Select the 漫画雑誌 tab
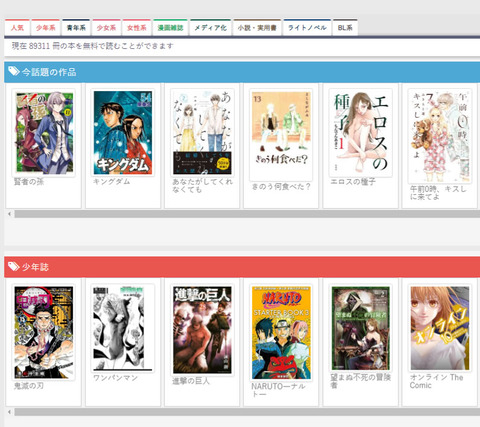The width and height of the screenshot is (480, 427). point(170,28)
